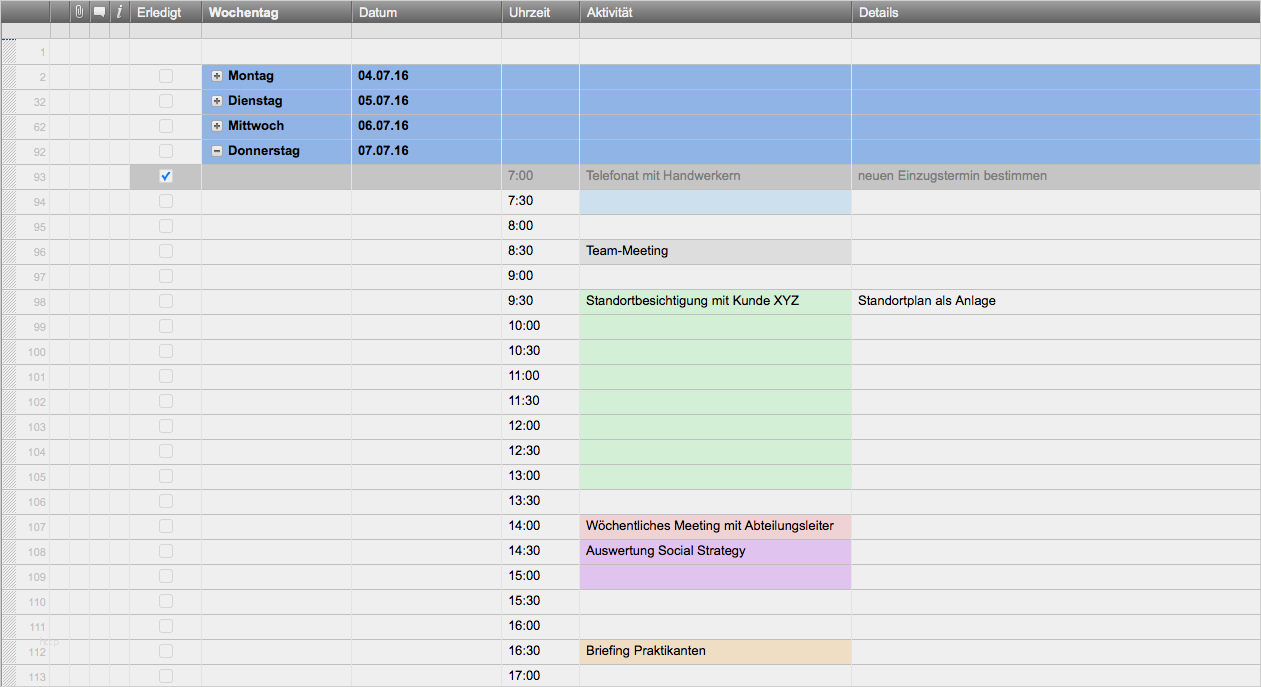Select the 13:30 time cell

(x=541, y=501)
